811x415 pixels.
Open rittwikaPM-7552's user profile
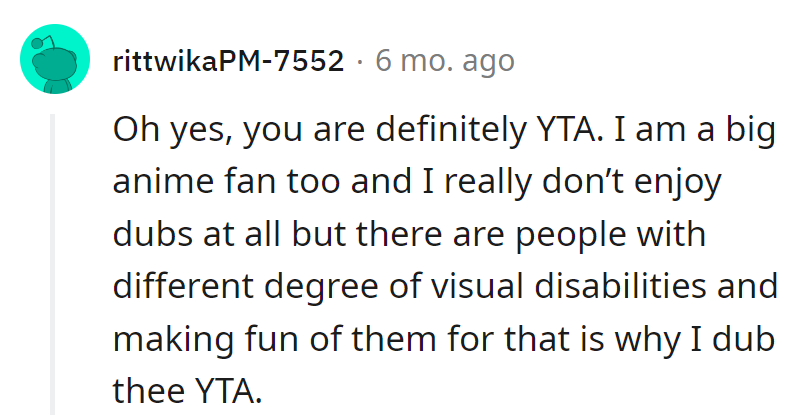[x=228, y=62]
